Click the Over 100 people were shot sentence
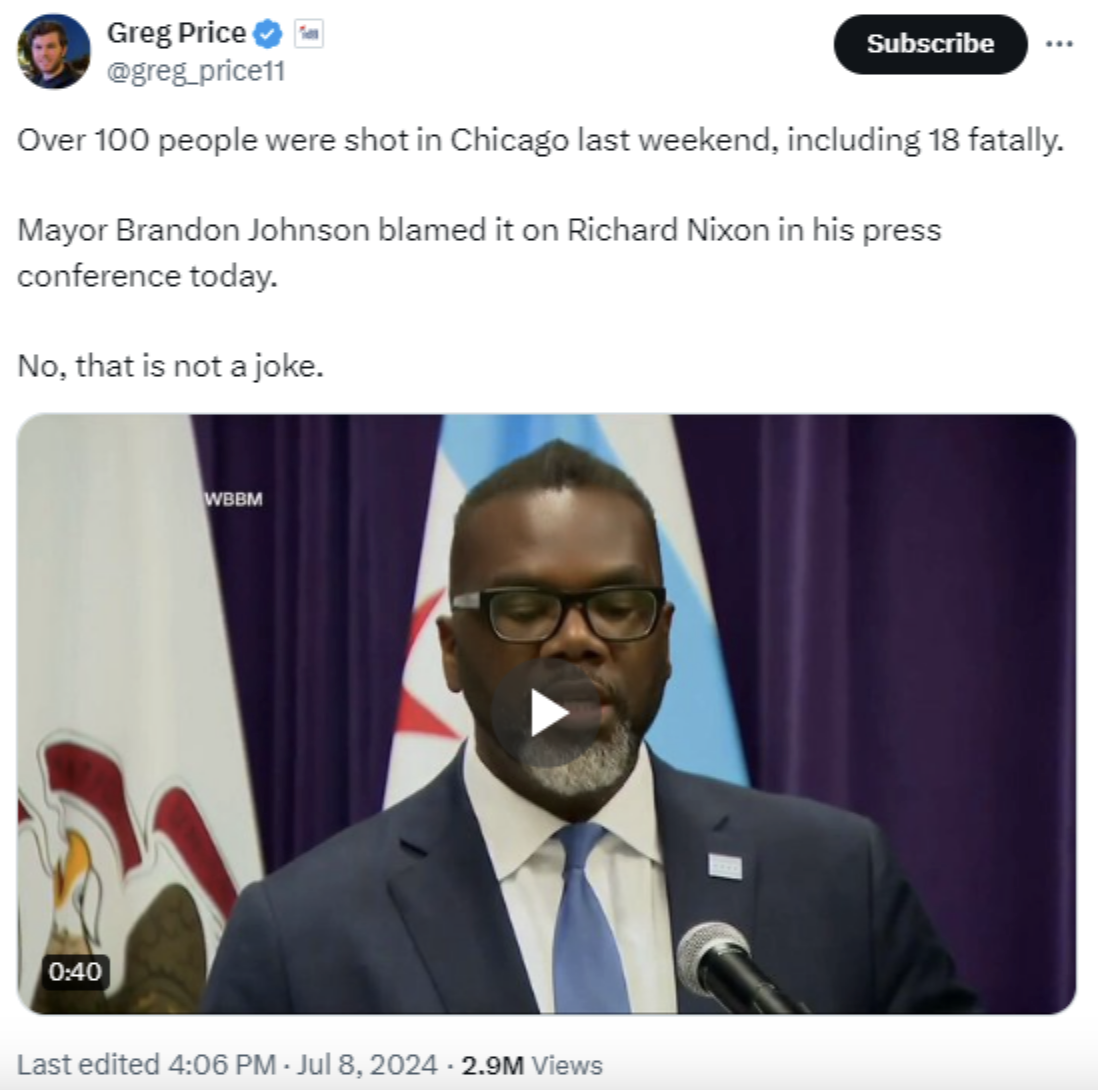Image resolution: width=1098 pixels, height=1090 pixels. coord(540,140)
